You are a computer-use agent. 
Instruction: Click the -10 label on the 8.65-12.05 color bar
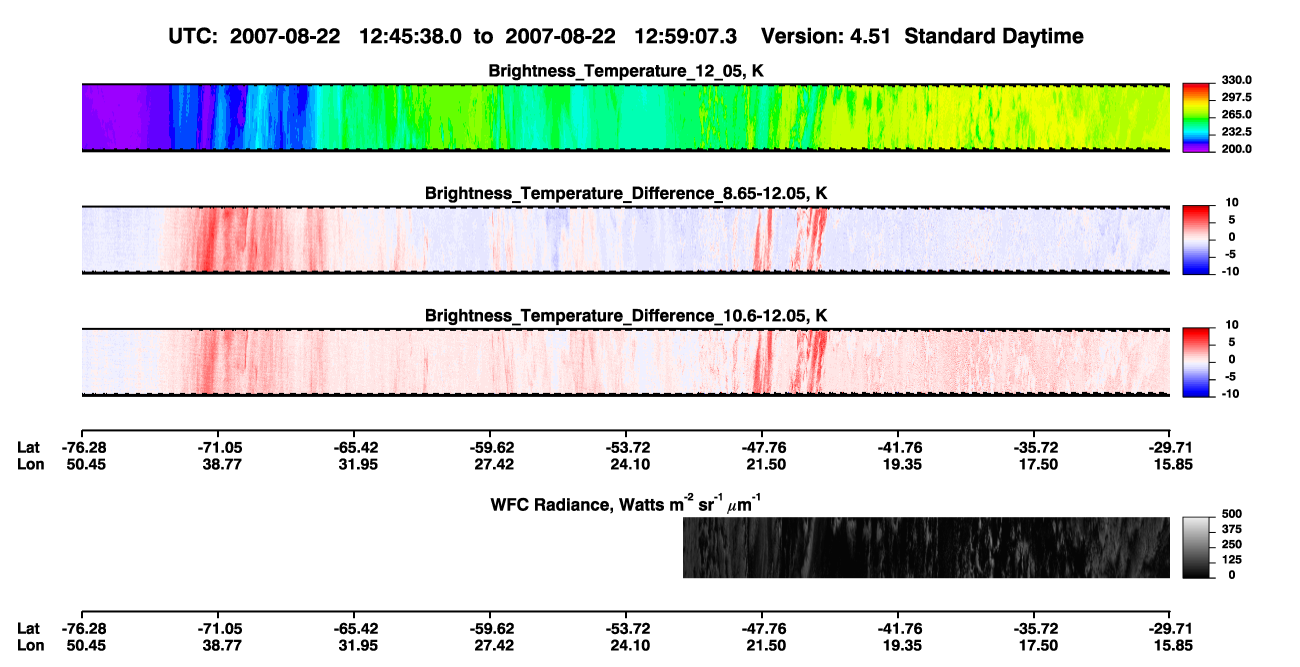pos(1232,271)
